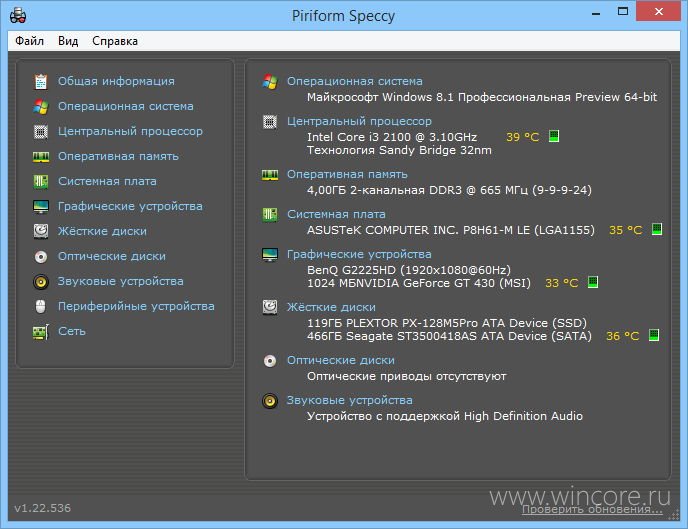Select Центральный процессор in the sidebar
Image resolution: width=688 pixels, height=529 pixels.
[x=130, y=131]
